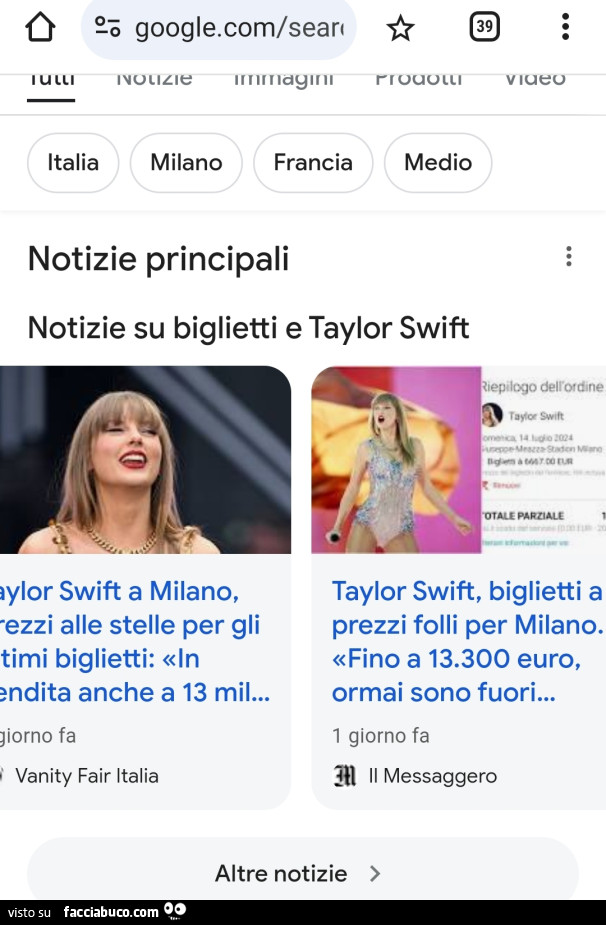606x925 pixels.
Task: Open Chrome's three-dot overflow menu
Action: coord(565,27)
